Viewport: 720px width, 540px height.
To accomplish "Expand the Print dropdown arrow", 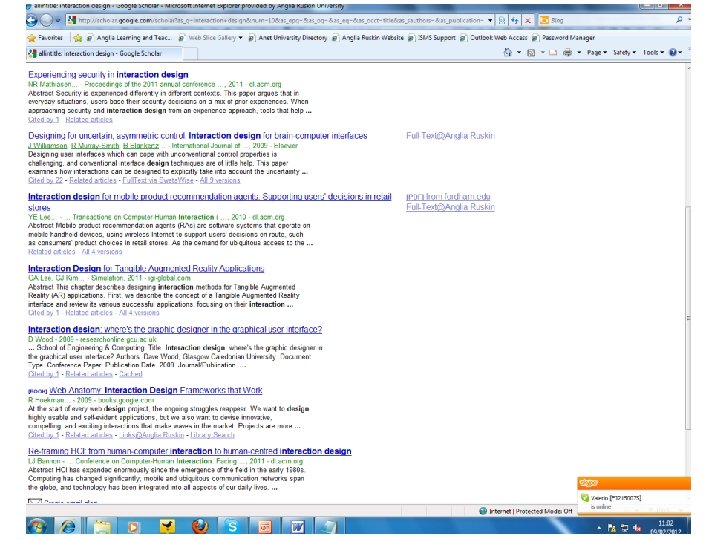I will (579, 52).
